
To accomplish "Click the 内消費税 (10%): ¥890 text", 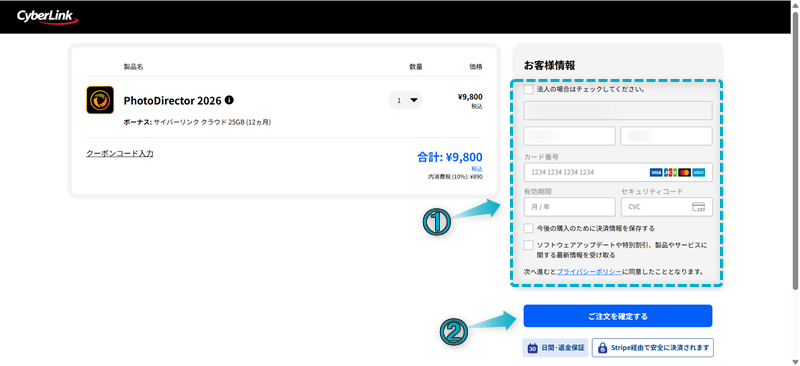I will tap(455, 177).
